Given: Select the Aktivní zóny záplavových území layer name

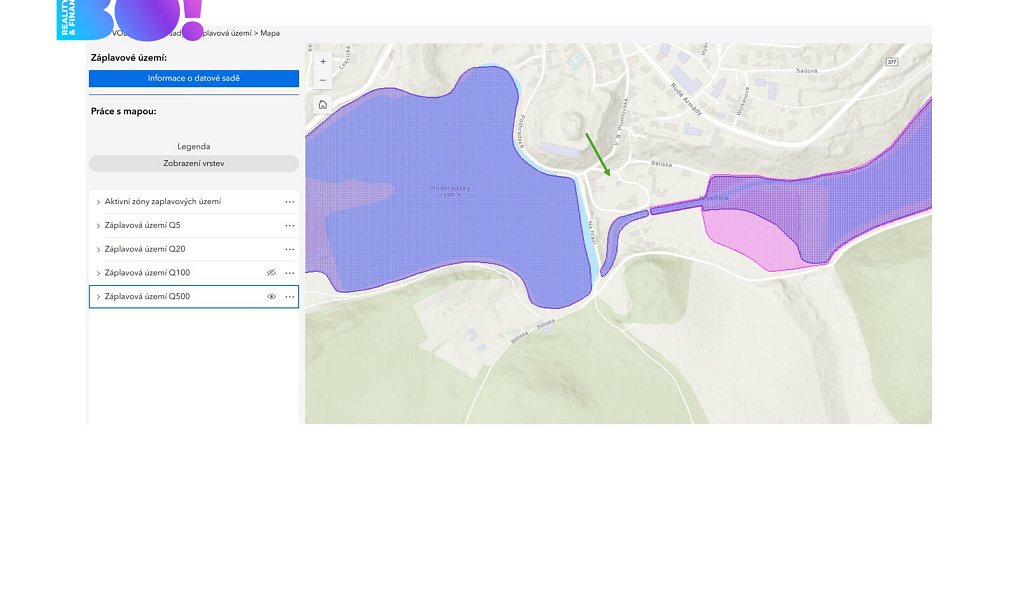Looking at the screenshot, I should click(162, 202).
